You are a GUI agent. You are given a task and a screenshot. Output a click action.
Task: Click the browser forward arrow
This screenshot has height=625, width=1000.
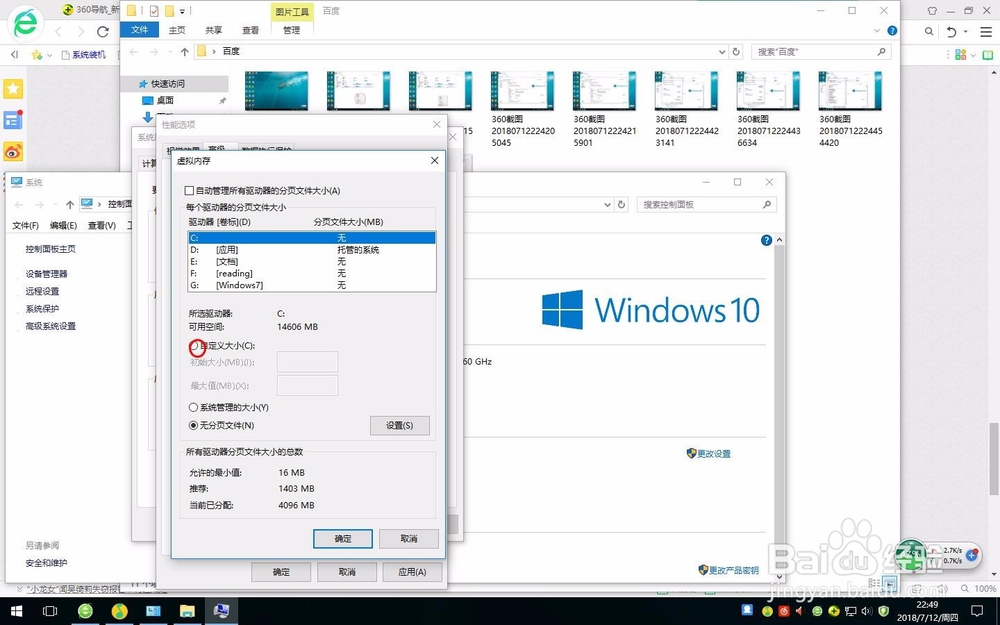(81, 31)
